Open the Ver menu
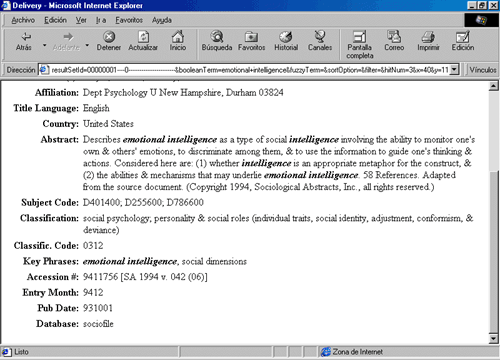This screenshot has width=500, height=360. 81,20
